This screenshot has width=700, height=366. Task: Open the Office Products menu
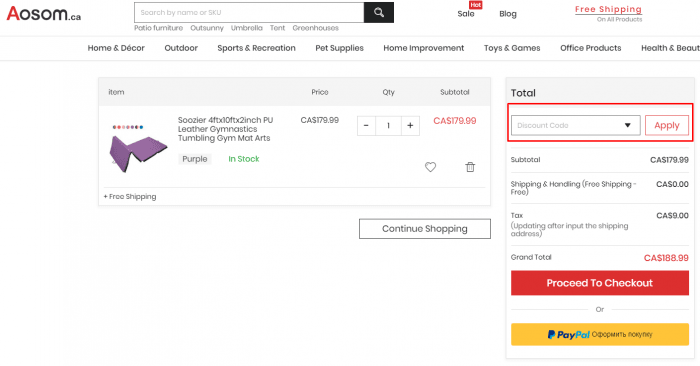[x=591, y=48]
